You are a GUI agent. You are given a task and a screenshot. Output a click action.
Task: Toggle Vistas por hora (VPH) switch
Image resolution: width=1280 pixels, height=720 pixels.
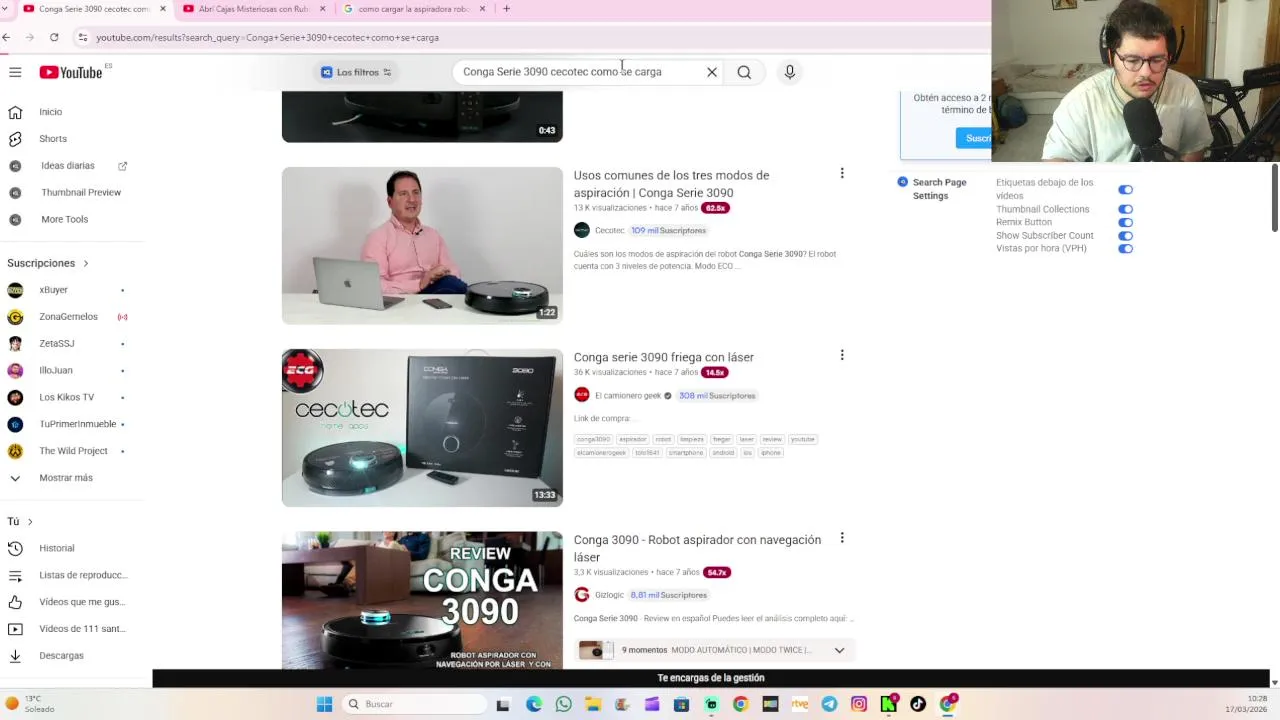tap(1125, 249)
